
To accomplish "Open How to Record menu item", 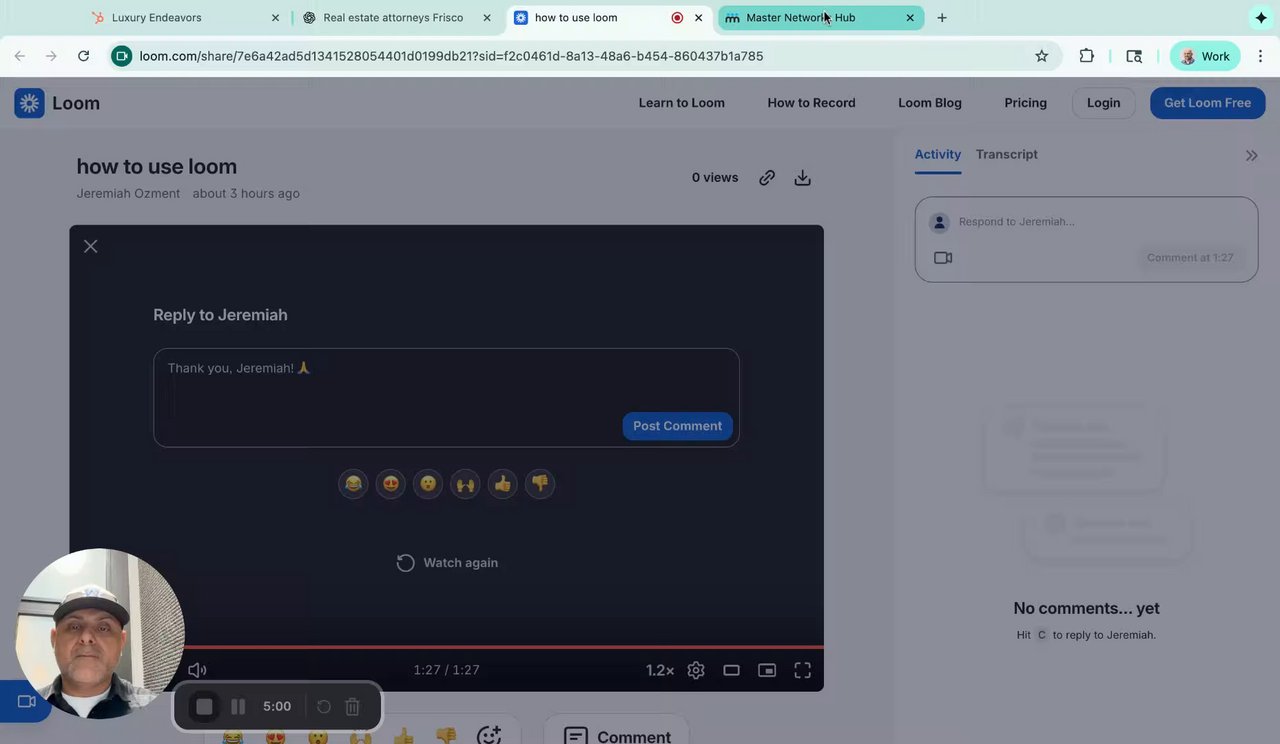I will click(811, 103).
